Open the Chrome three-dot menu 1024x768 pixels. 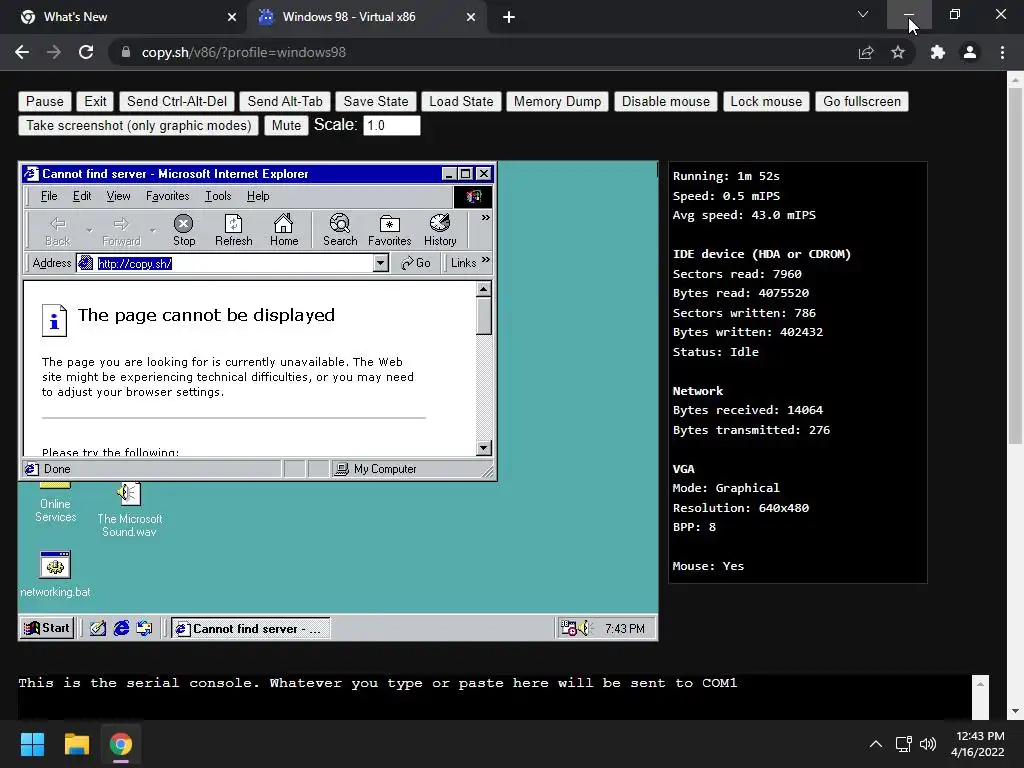[x=1002, y=52]
